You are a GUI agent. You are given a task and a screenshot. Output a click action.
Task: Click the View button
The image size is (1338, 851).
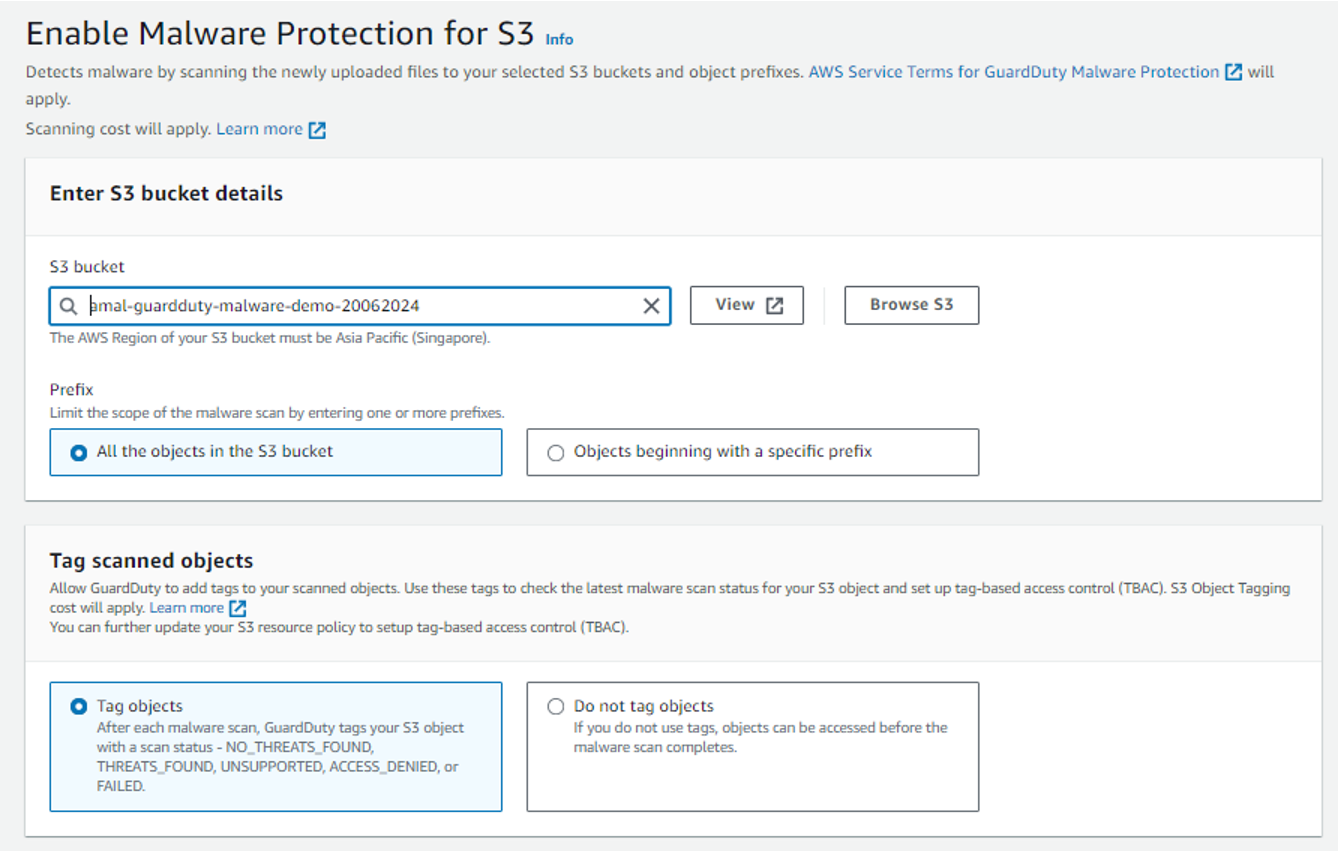tap(747, 305)
